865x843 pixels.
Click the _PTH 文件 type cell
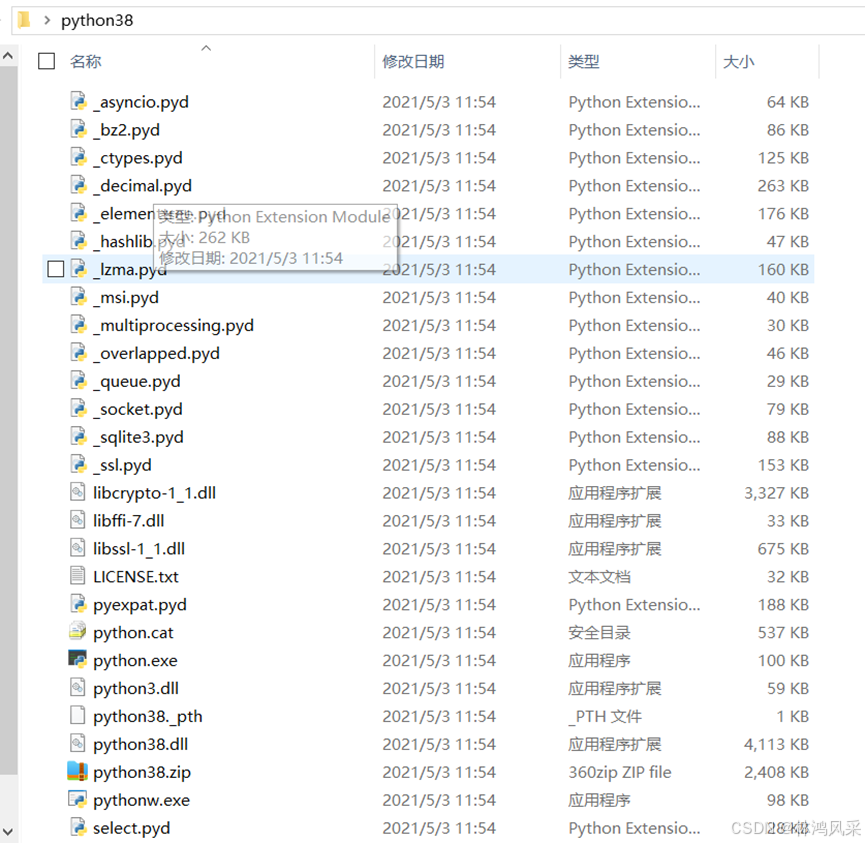tap(605, 717)
